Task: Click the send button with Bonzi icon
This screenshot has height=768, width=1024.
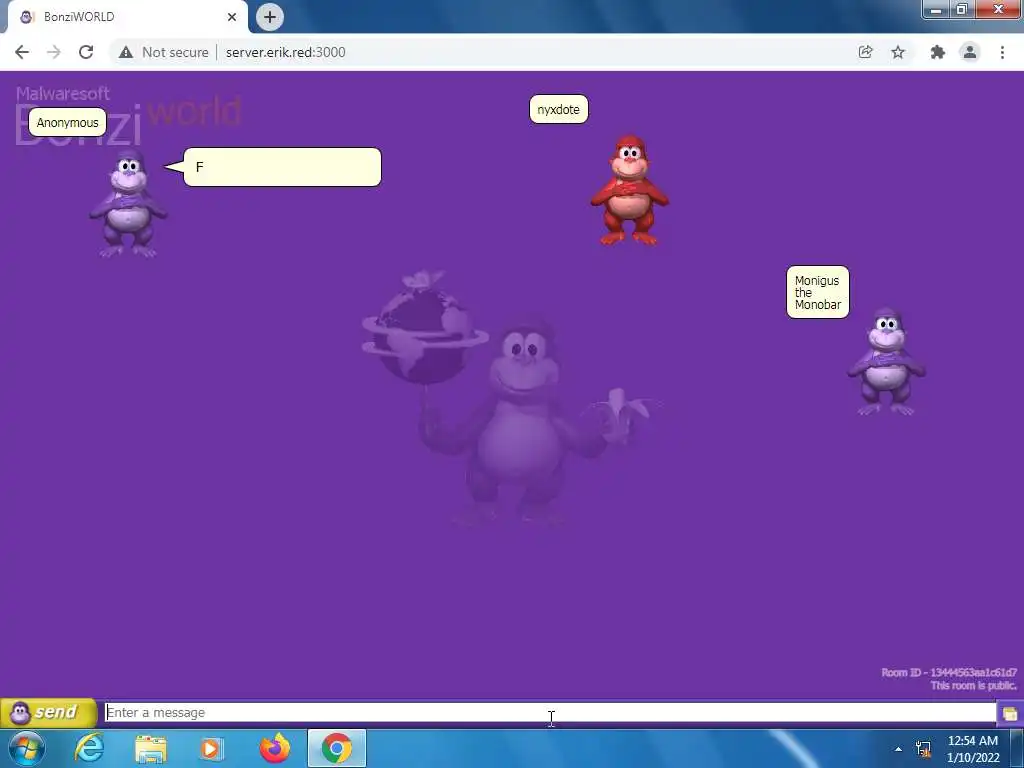Action: point(48,712)
